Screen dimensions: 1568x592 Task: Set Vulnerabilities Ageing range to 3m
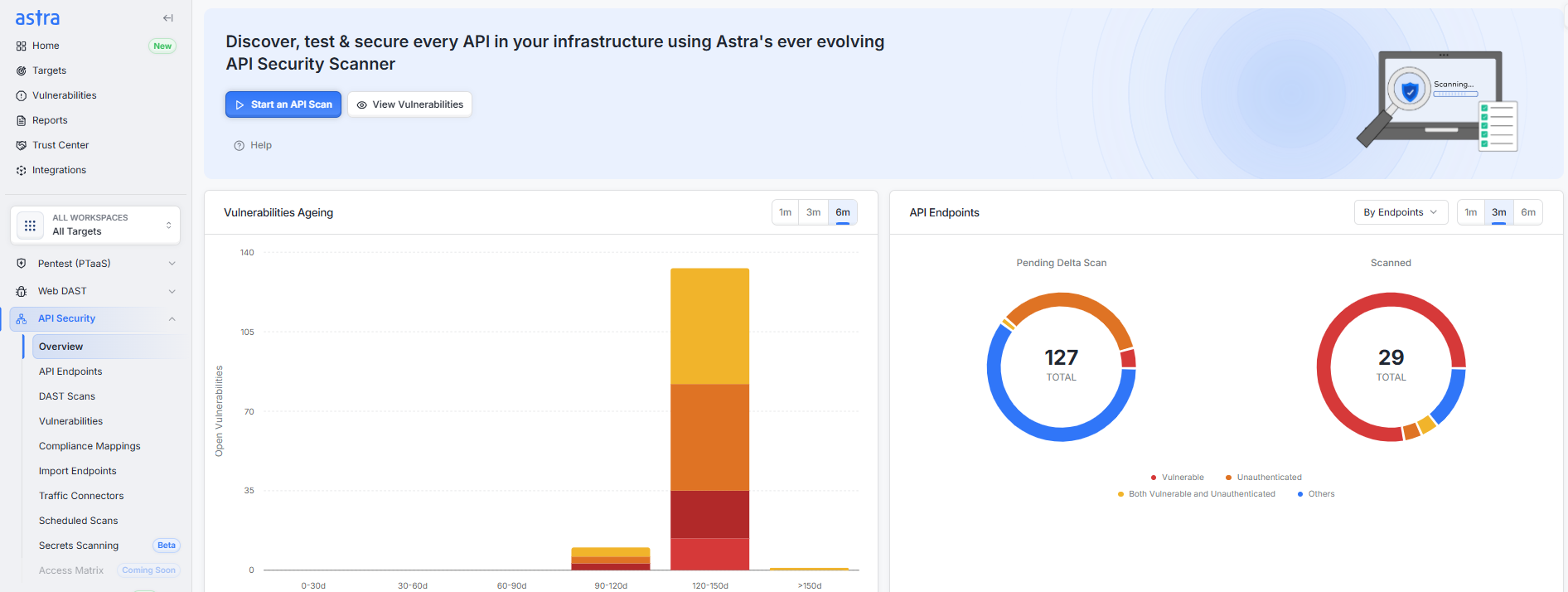pyautogui.click(x=813, y=212)
